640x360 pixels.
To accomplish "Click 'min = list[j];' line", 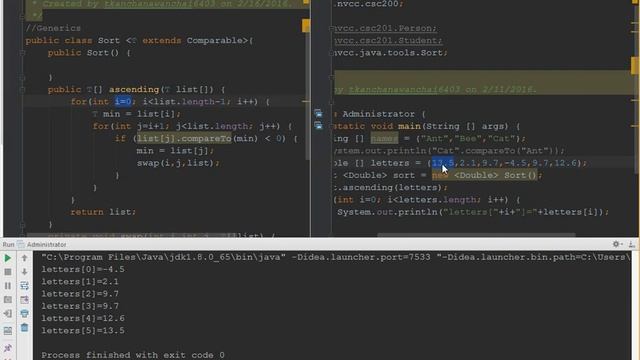I will tap(175, 151).
